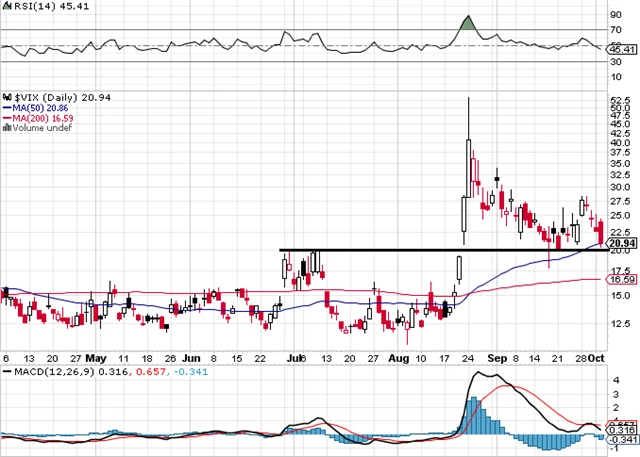The image size is (640, 457).
Task: Click the MA(200) 16.59 legend text
Action: tap(42, 117)
